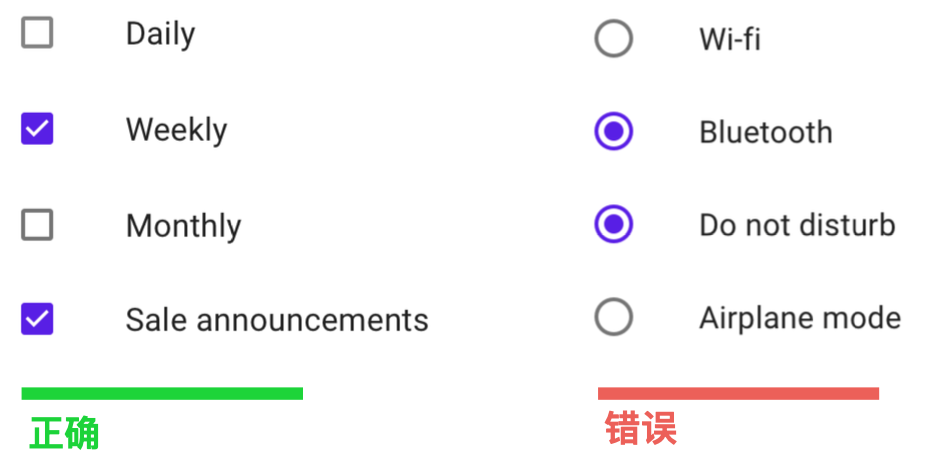Viewport: 936px width, 472px height.
Task: Click the red horizontal bar
Action: [738, 394]
